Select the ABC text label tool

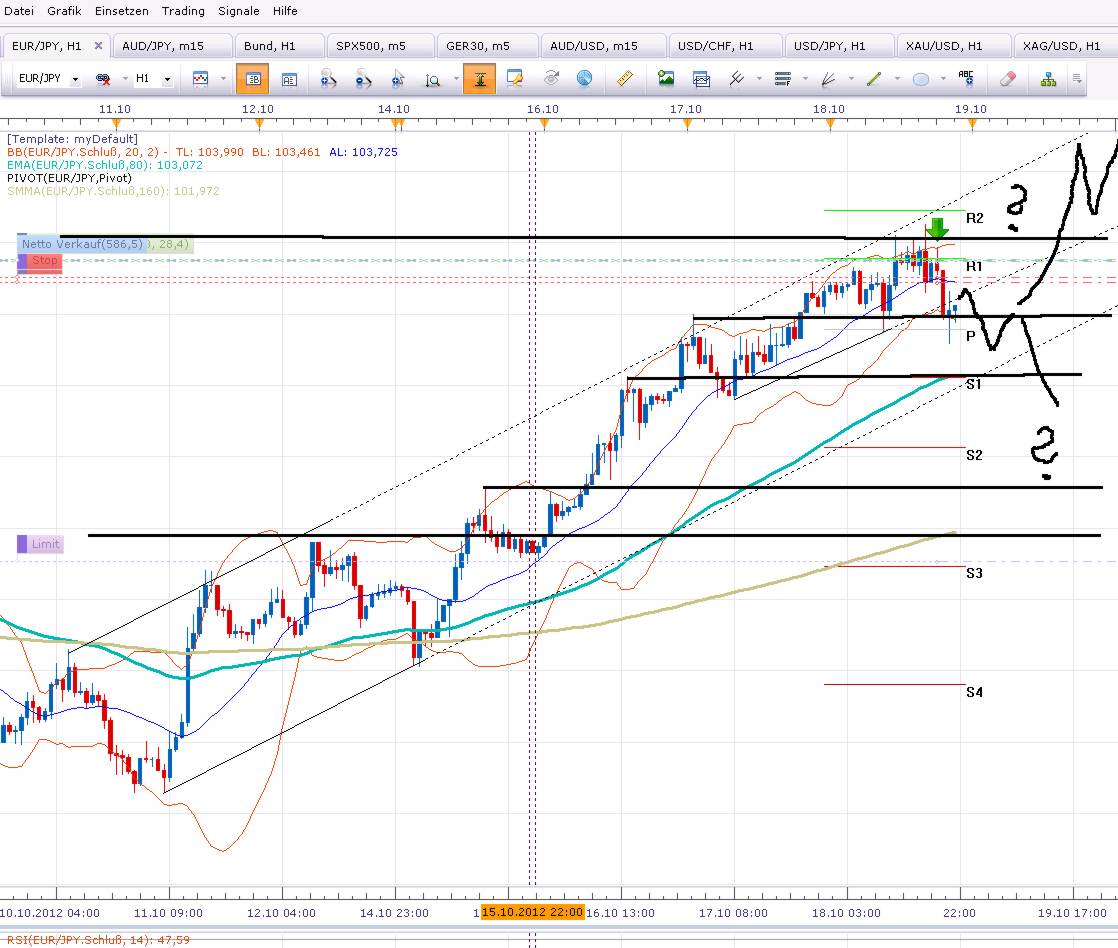click(x=966, y=78)
